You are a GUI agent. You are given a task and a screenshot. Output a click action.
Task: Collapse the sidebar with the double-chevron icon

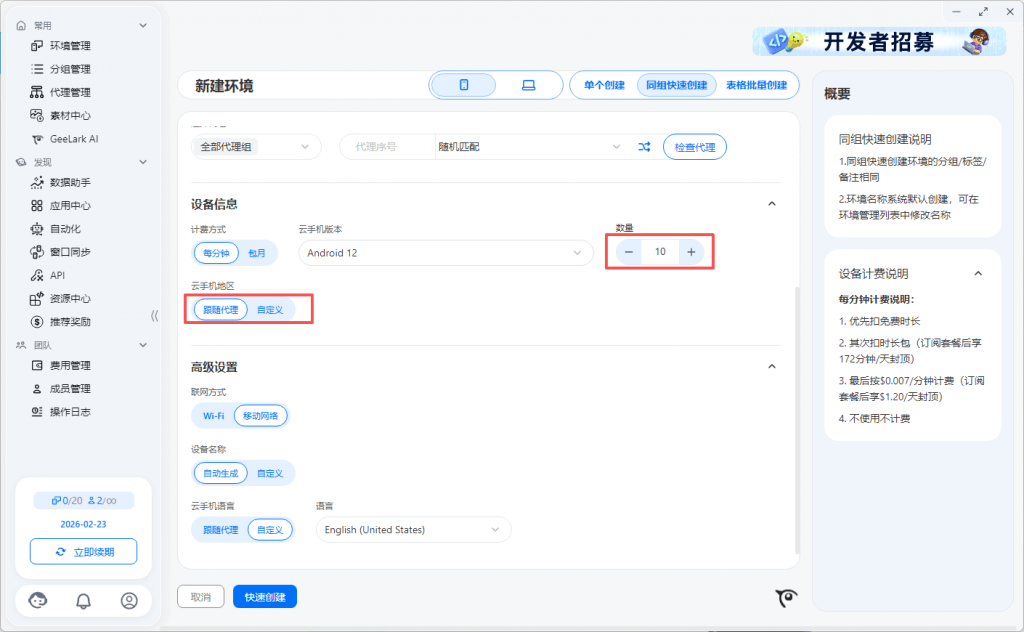[154, 316]
